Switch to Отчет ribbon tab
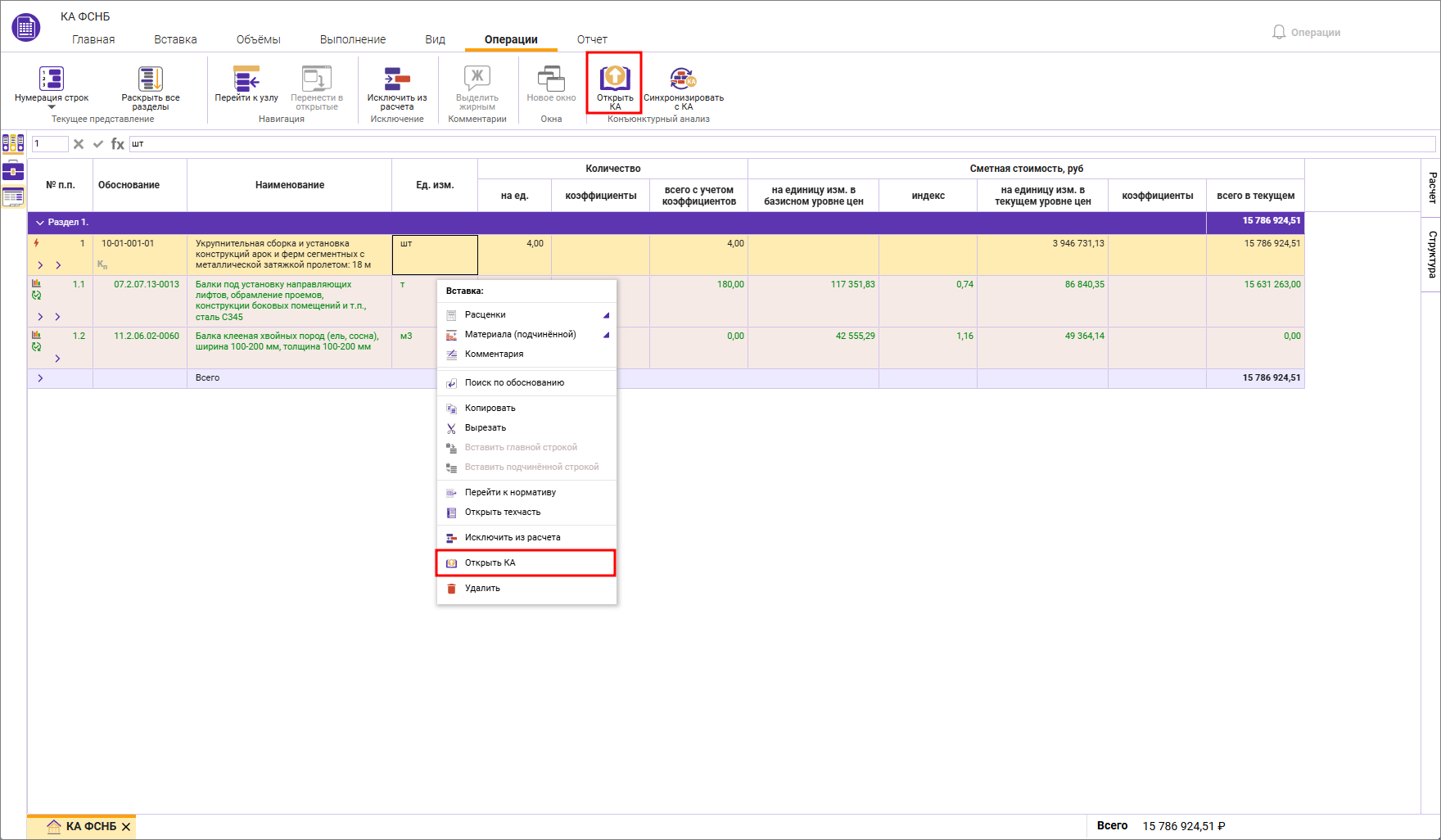The height and width of the screenshot is (840, 1441). click(x=592, y=39)
